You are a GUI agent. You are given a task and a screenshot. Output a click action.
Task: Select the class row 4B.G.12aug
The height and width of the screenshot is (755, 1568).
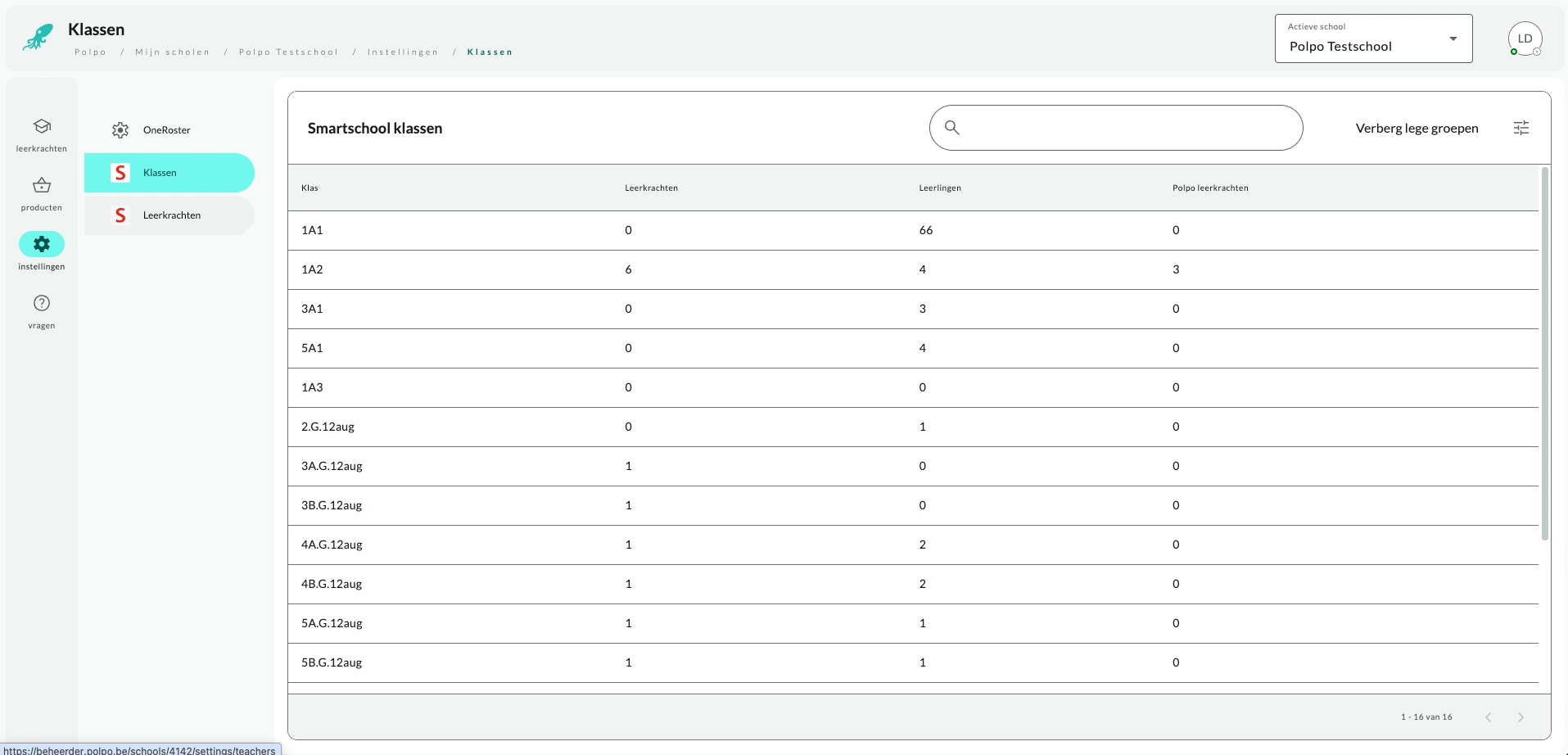tap(913, 585)
